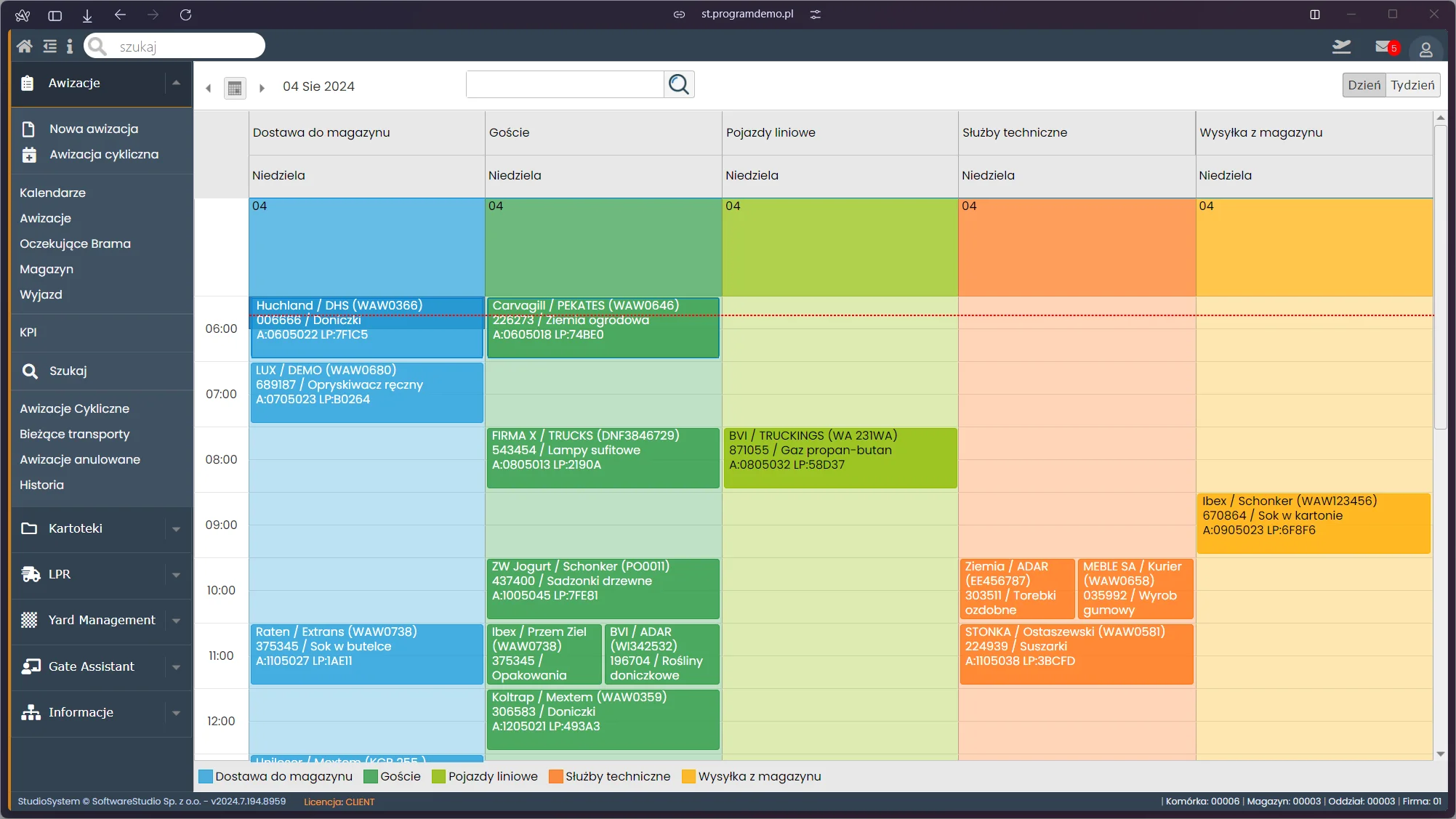This screenshot has width=1456, height=819.
Task: Open the calendar date picker icon
Action: (x=234, y=88)
